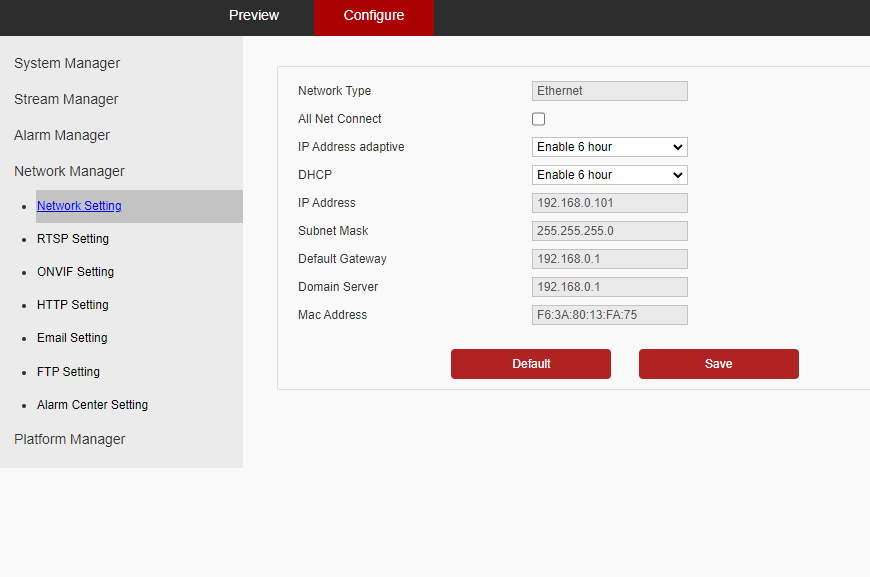The image size is (870, 577).
Task: Click the IP Address adaptive label
Action: click(351, 147)
